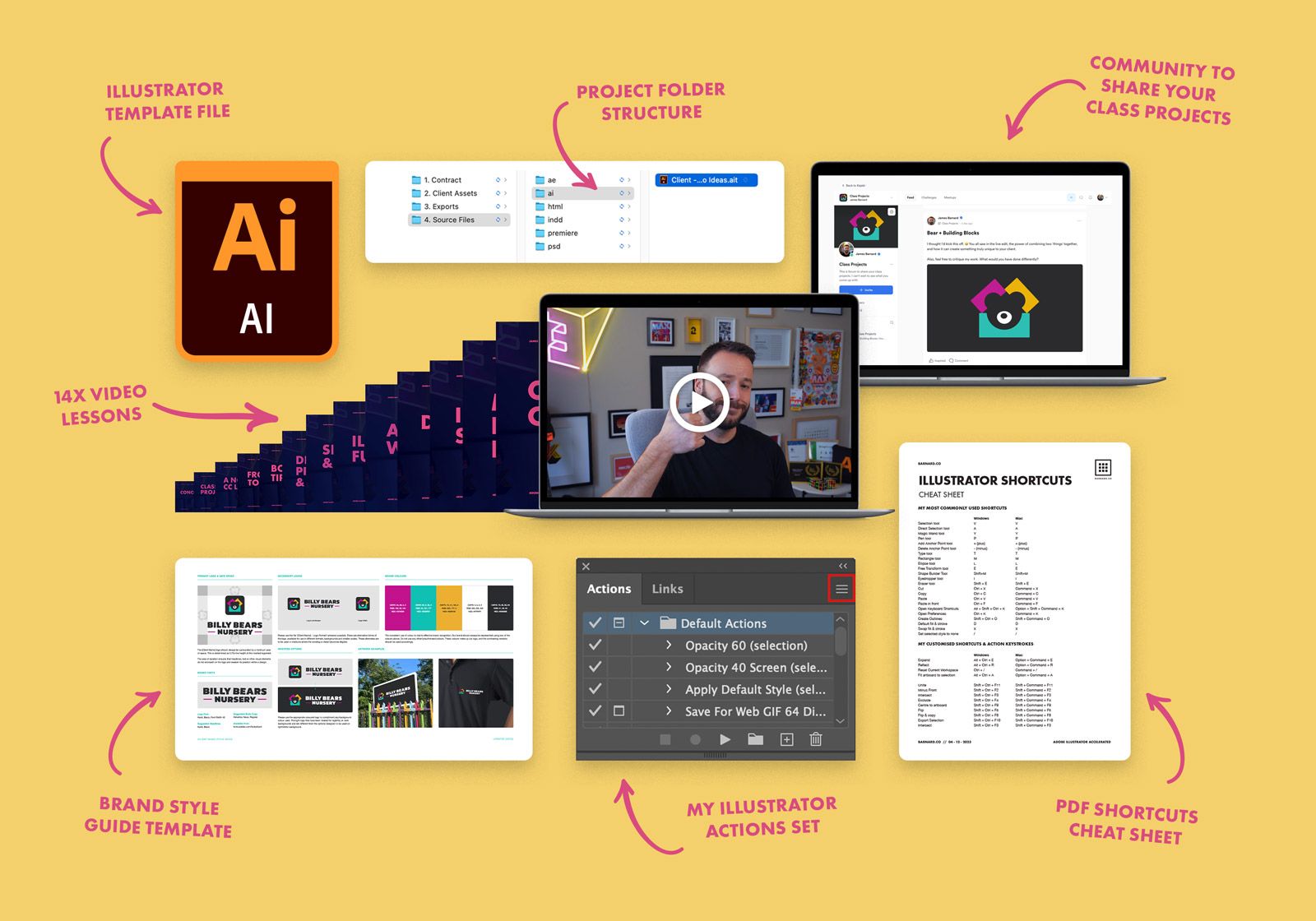Delete selection with the trash icon

816,739
